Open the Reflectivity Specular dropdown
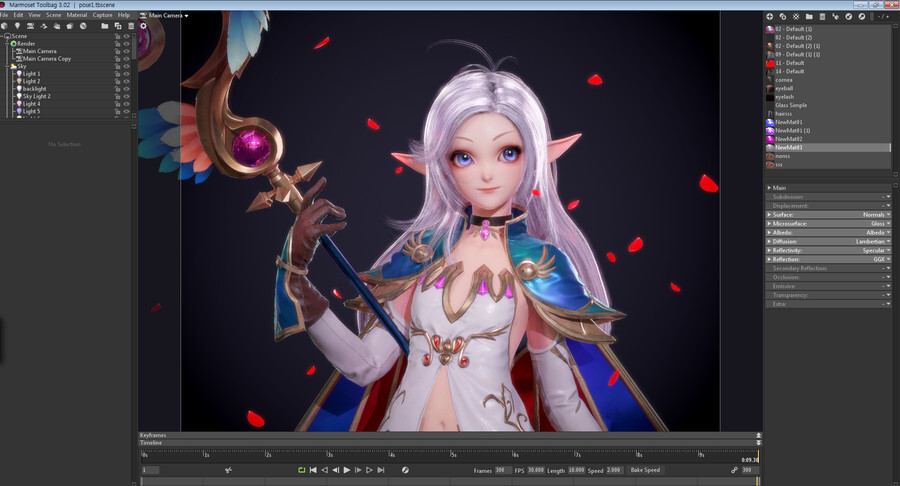The width and height of the screenshot is (900, 486). [876, 251]
